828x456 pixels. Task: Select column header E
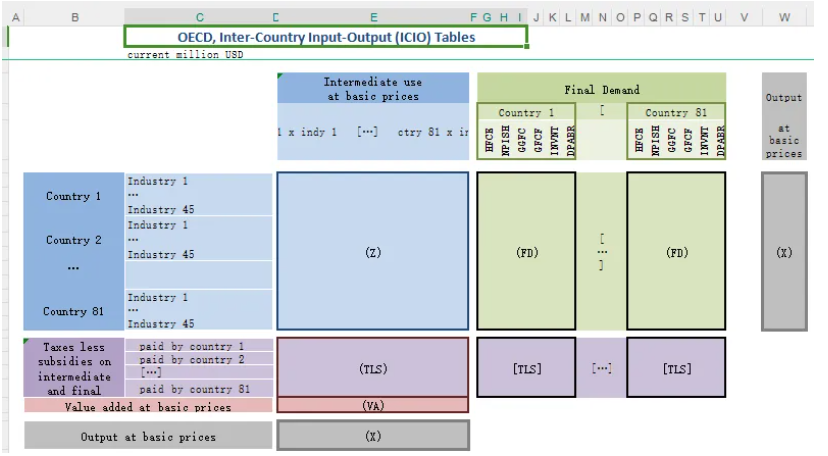(x=373, y=17)
